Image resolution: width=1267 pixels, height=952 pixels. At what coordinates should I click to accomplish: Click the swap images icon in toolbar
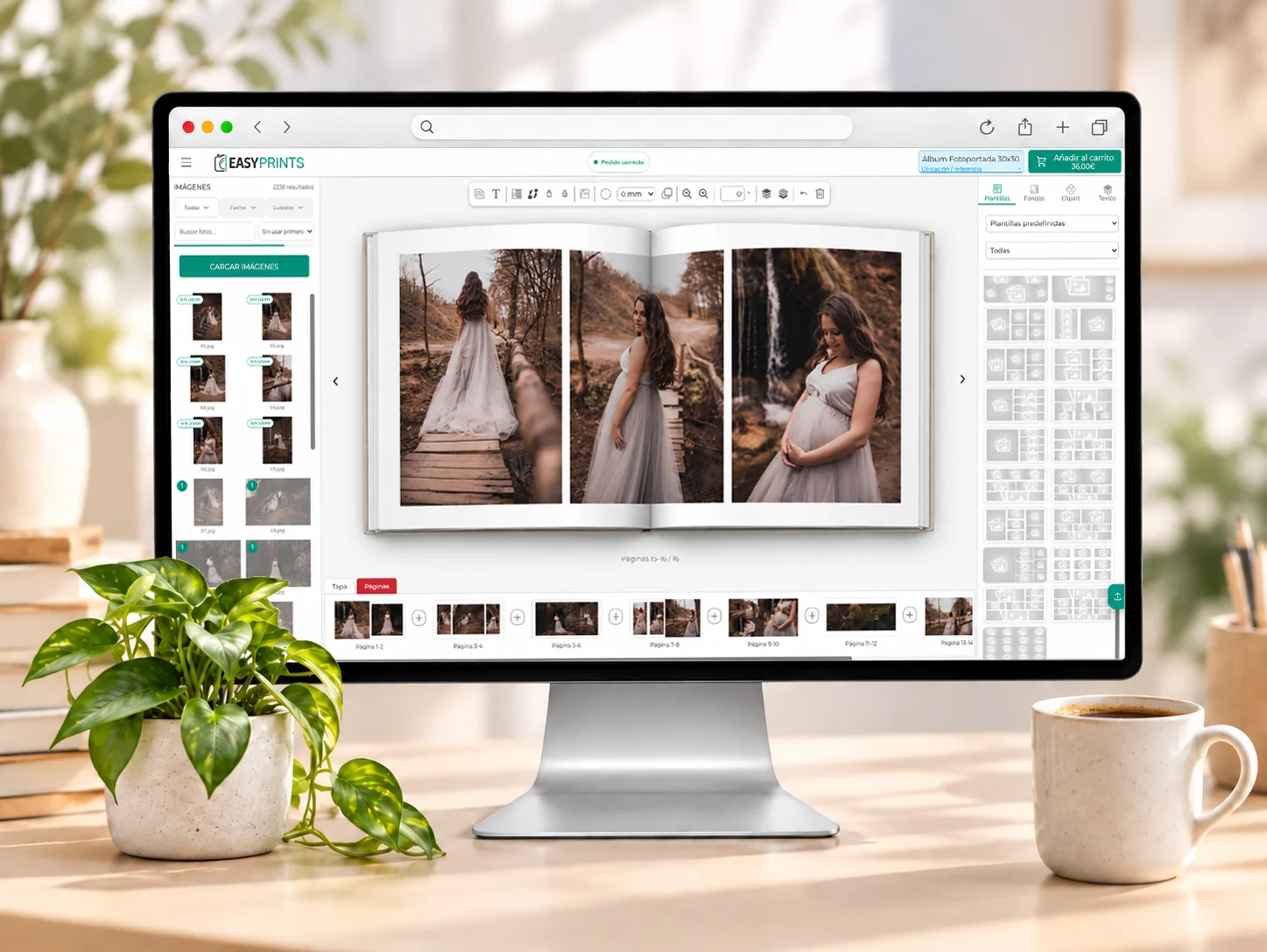pos(532,194)
